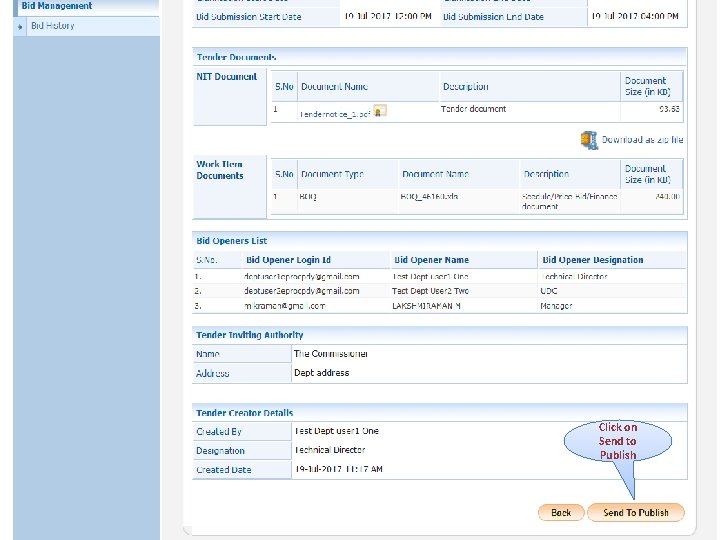The image size is (720, 540).
Task: Select Created By value Test Dept user1 One
Action: 337,431
